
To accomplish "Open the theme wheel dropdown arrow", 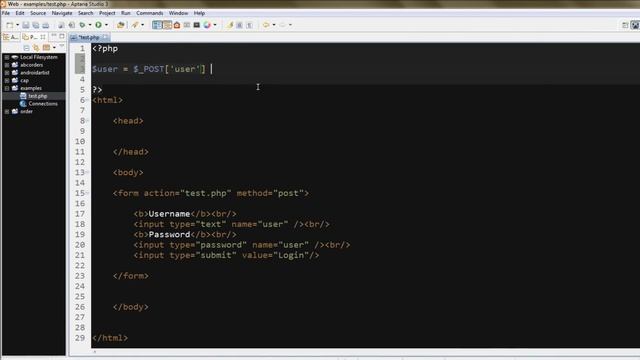I will pos(215,25).
